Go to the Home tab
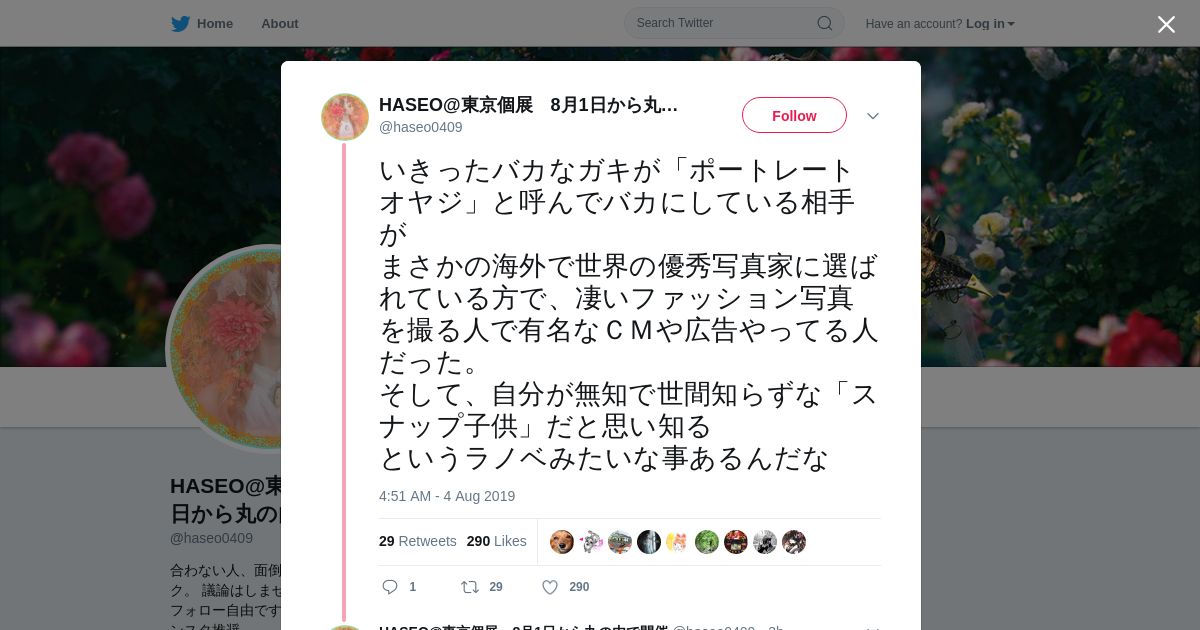This screenshot has width=1200, height=630. tap(202, 23)
